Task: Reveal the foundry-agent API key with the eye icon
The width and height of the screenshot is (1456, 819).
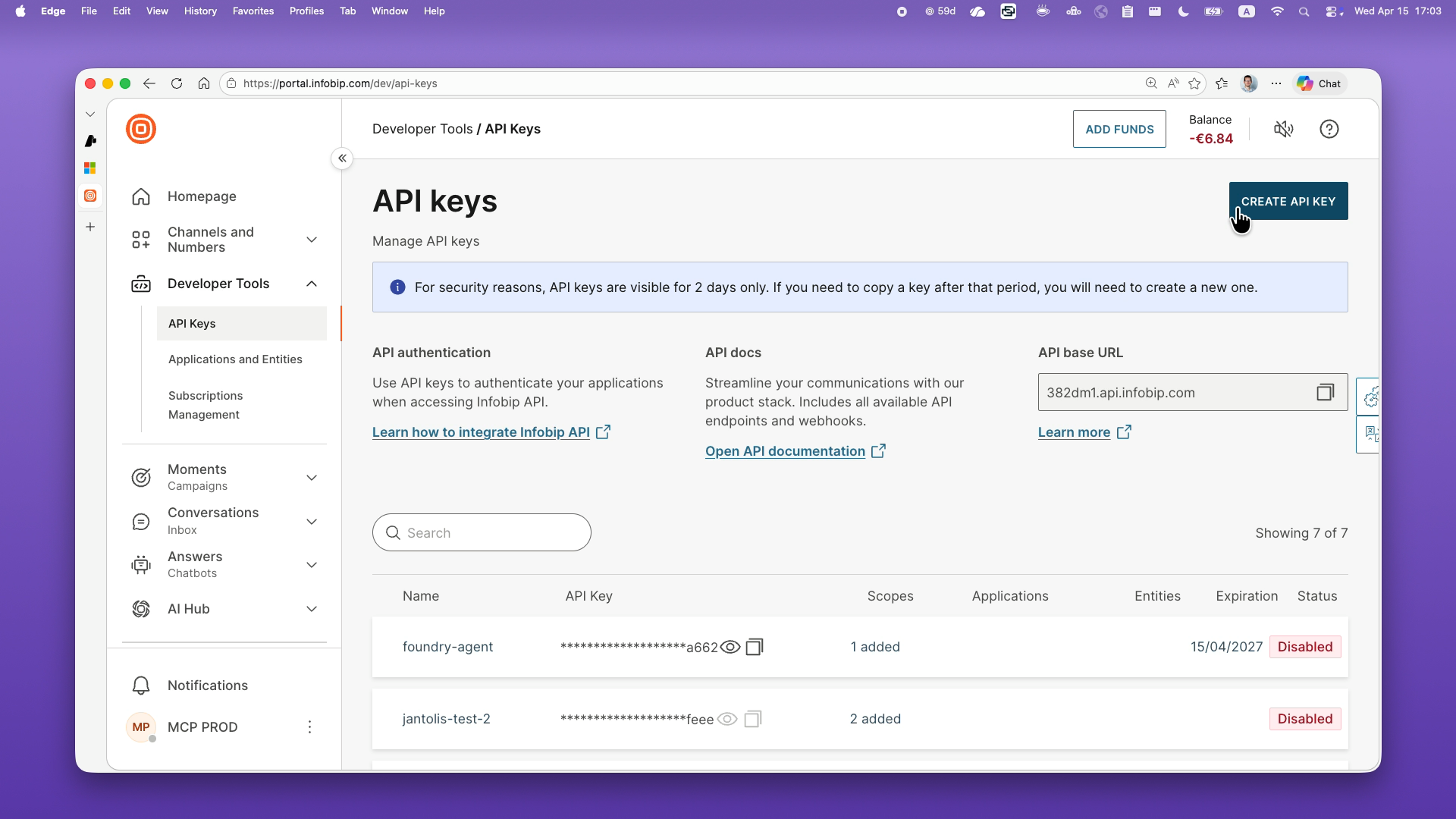Action: pos(730,647)
